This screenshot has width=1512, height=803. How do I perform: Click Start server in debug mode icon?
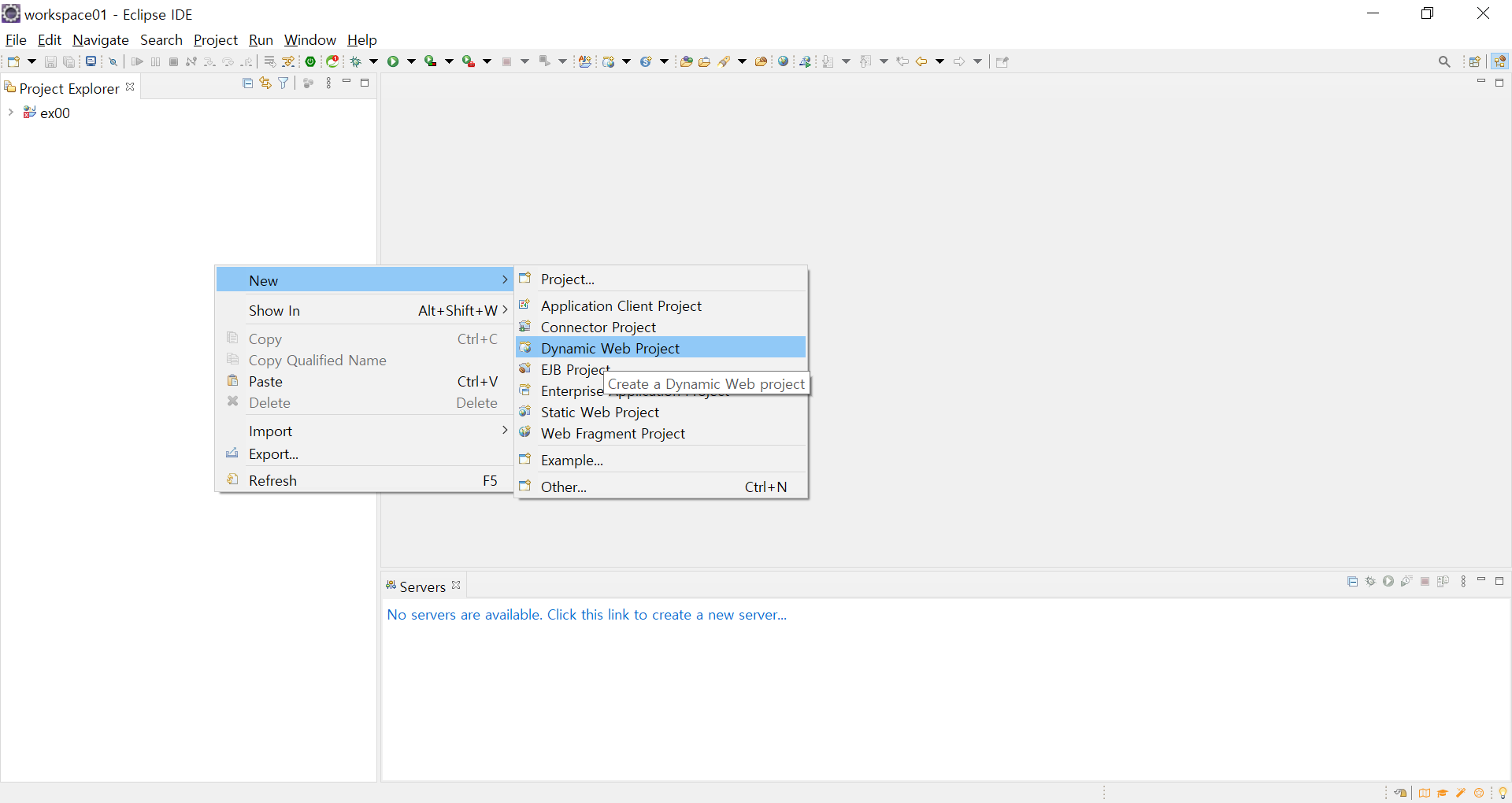[1370, 581]
